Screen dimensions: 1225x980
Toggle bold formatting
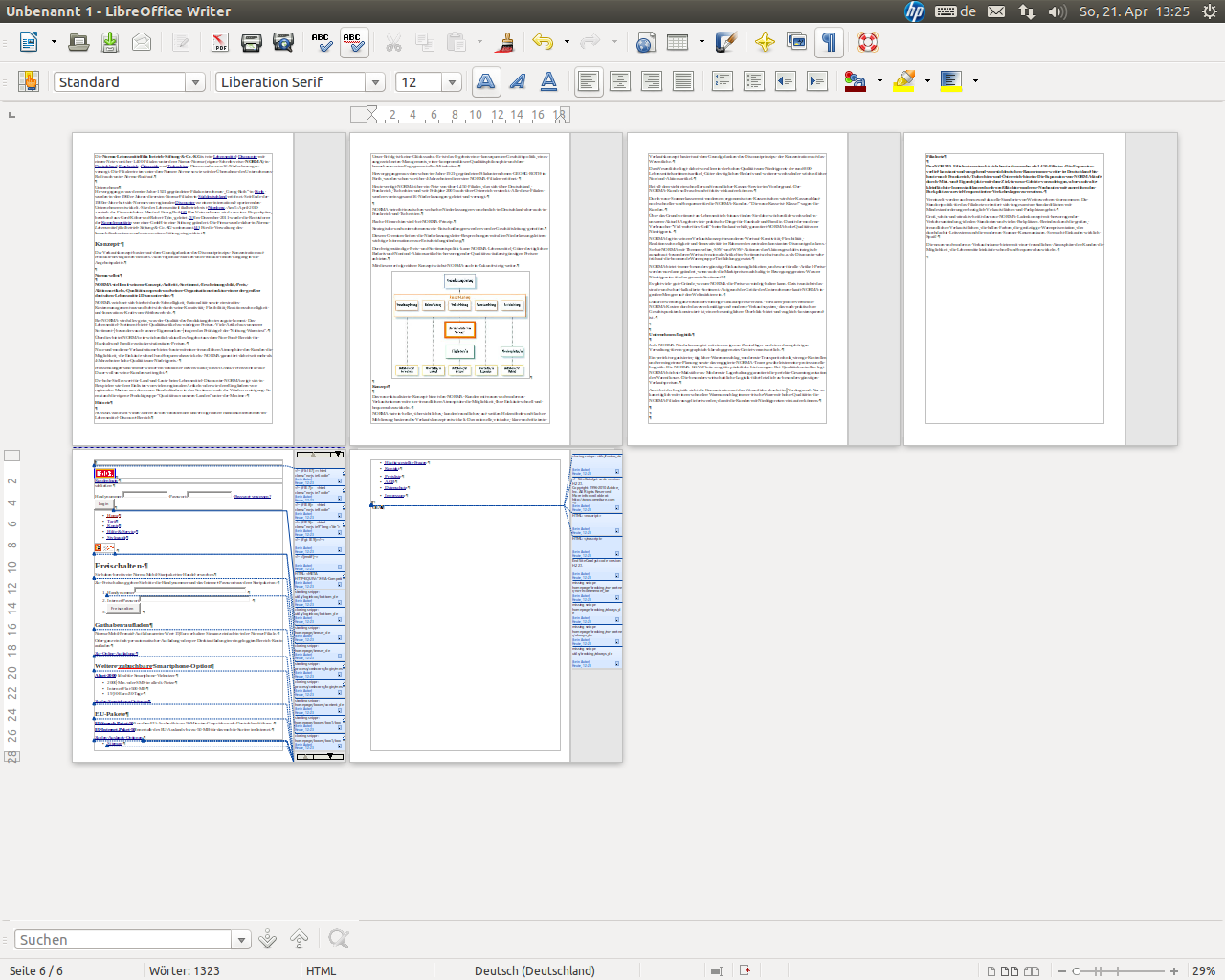coord(486,82)
